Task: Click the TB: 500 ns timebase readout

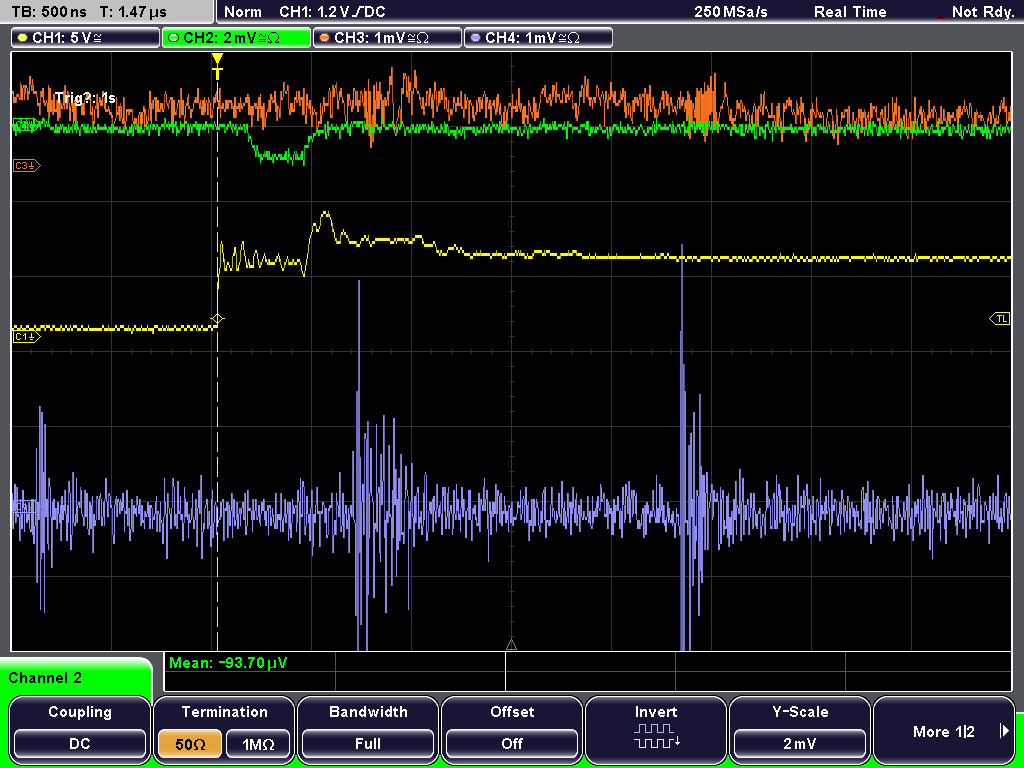Action: (49, 12)
